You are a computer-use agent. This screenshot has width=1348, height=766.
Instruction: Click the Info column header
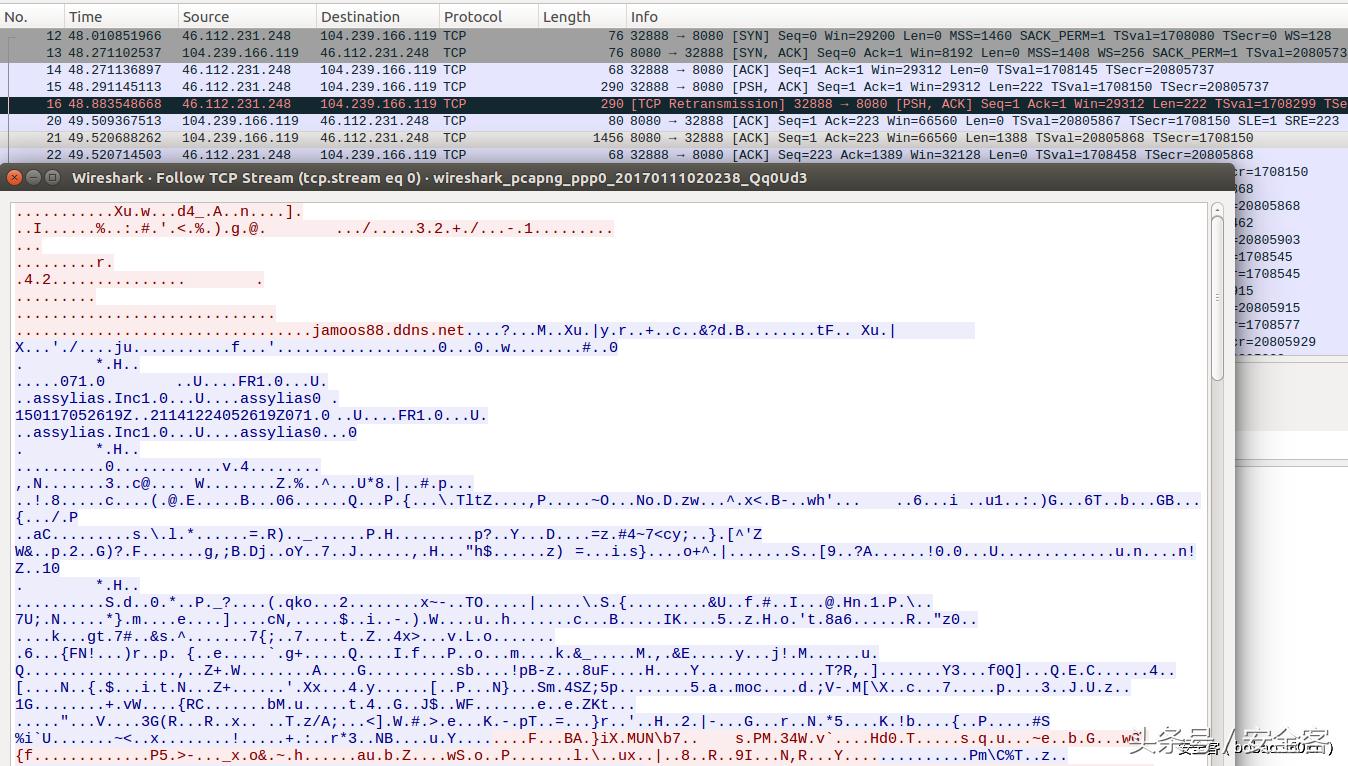986,16
